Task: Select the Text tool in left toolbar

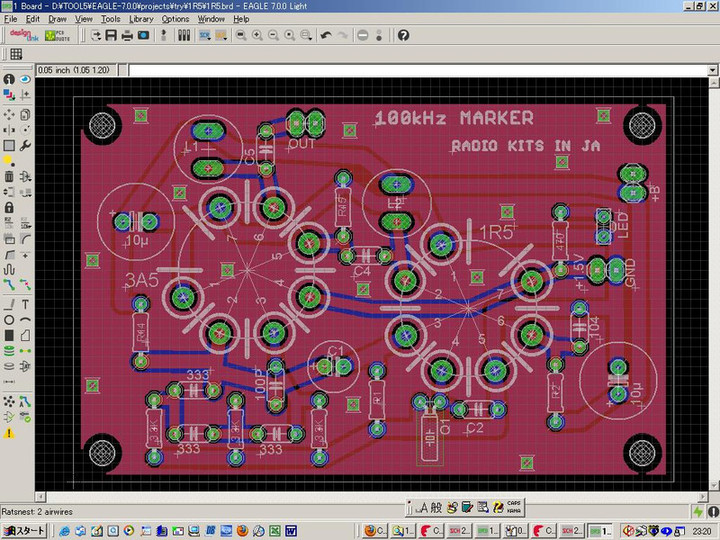Action: [x=25, y=303]
